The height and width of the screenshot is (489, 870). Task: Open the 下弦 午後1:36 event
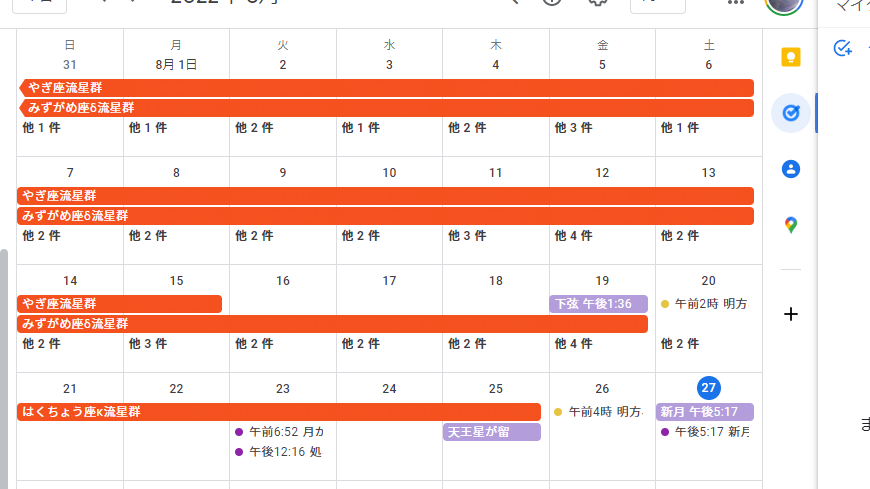tap(598, 304)
